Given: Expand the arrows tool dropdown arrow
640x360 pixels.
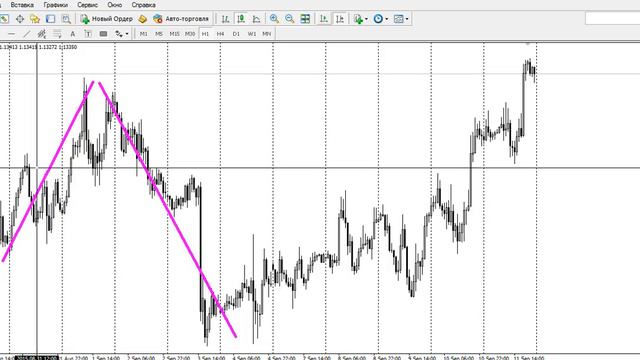Looking at the screenshot, I should pyautogui.click(x=127, y=34).
